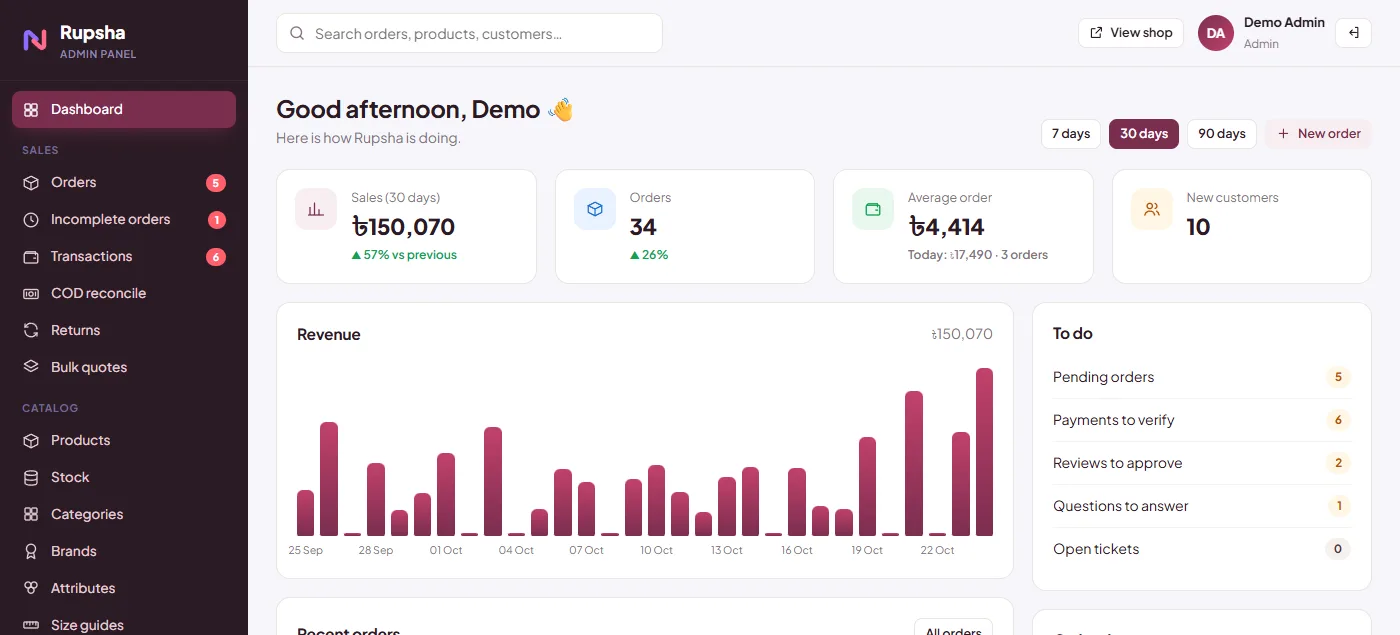Click the Brands award icon
Screen dimensions: 1400x635
point(31,552)
